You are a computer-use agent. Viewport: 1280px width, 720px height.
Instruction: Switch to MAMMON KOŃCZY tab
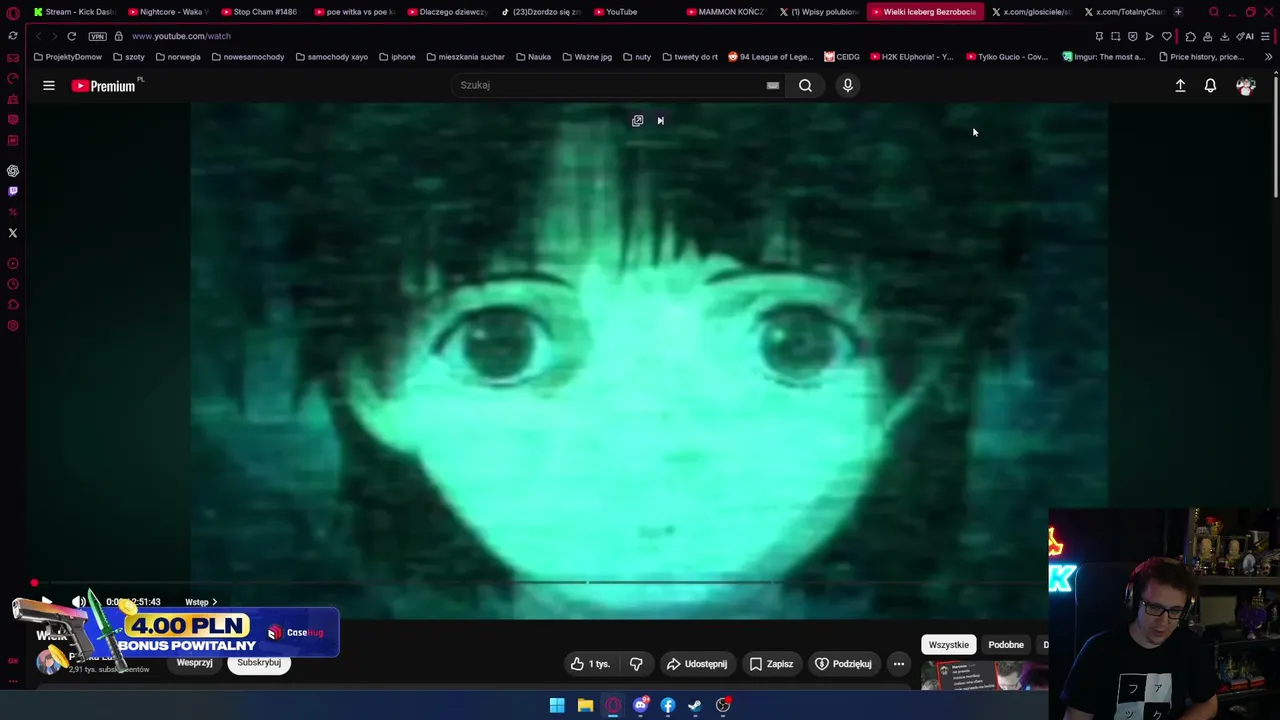click(726, 12)
